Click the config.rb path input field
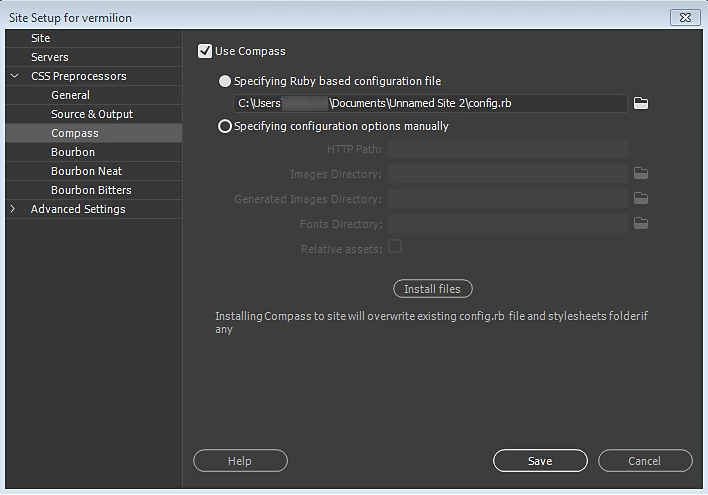The width and height of the screenshot is (708, 495). (430, 103)
